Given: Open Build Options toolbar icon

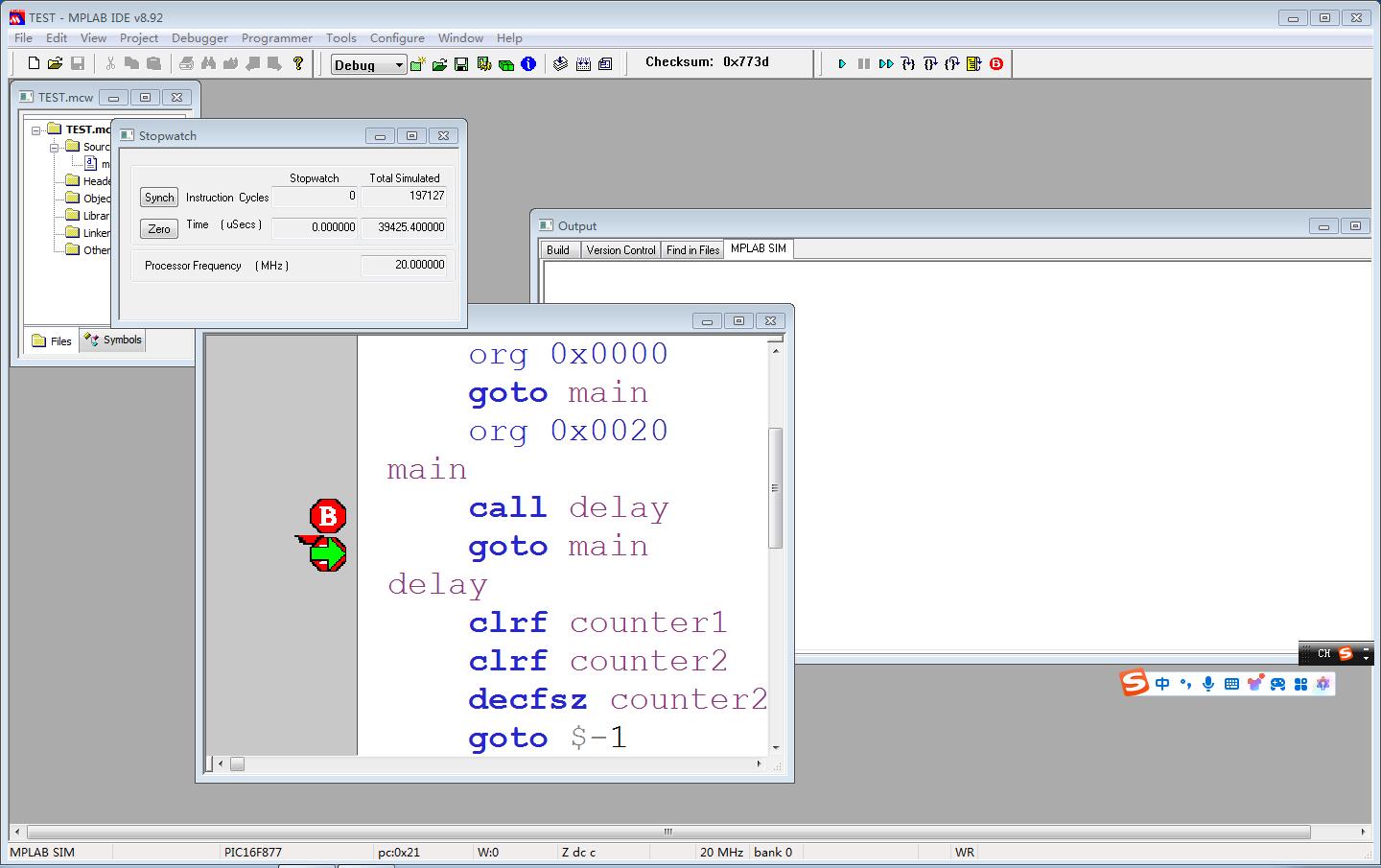Looking at the screenshot, I should tap(483, 64).
